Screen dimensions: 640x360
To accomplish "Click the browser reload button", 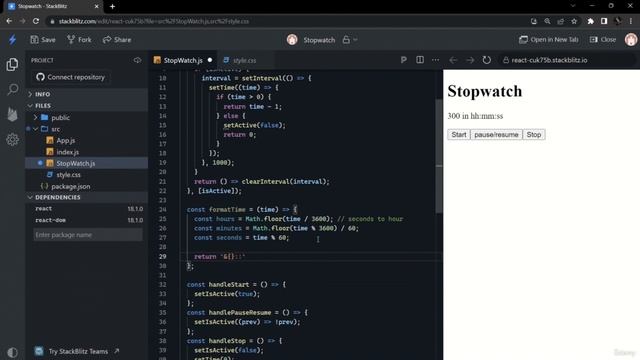I will pyautogui.click(x=36, y=21).
